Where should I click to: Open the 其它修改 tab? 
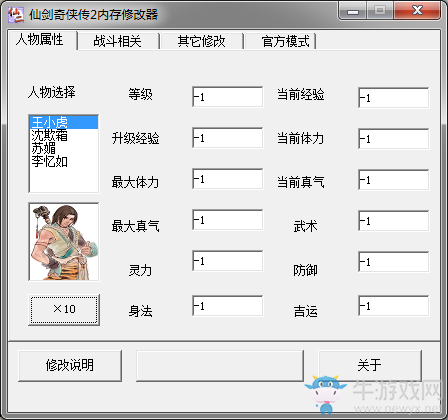[x=201, y=41]
